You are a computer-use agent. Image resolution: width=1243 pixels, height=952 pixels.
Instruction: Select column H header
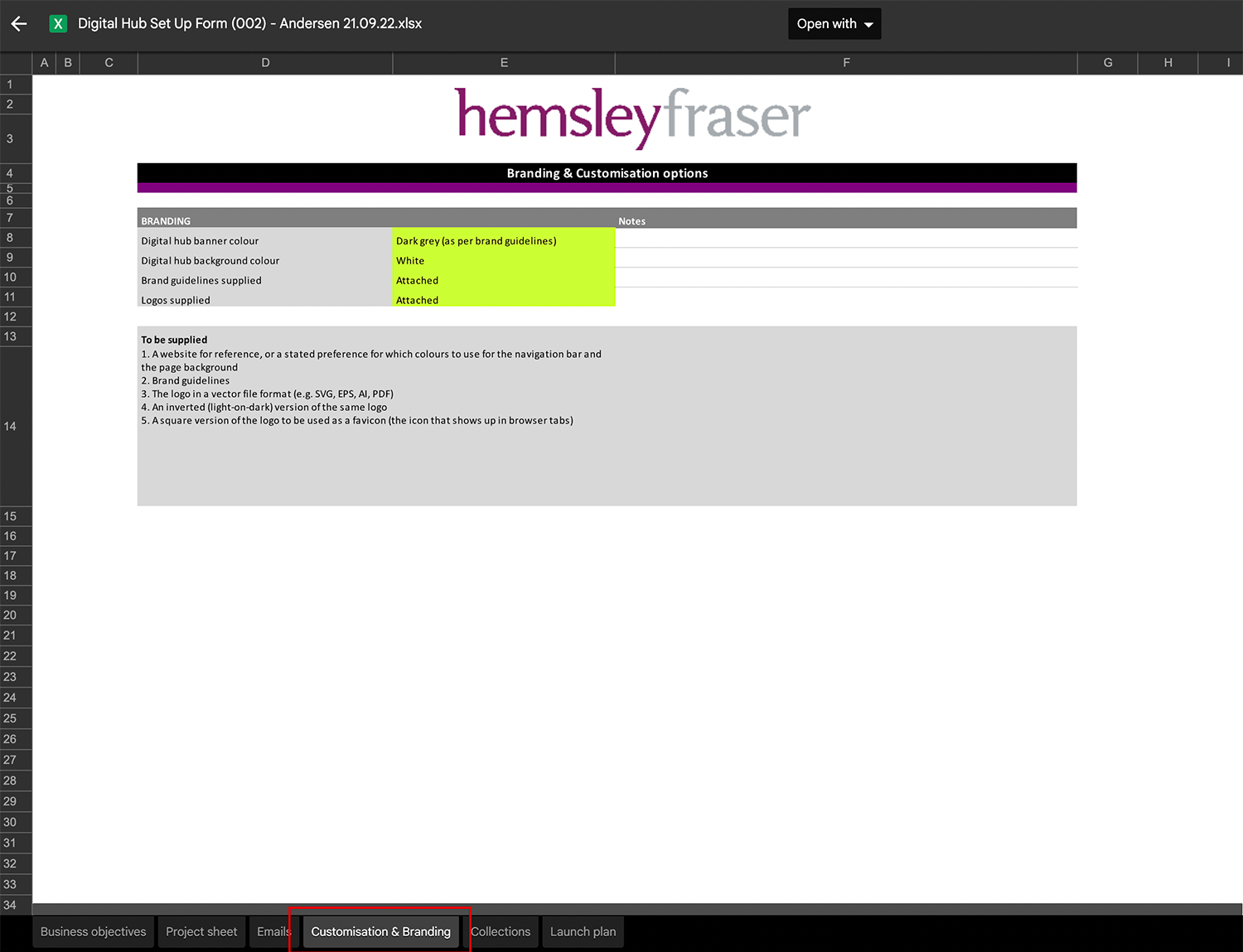click(x=1168, y=63)
